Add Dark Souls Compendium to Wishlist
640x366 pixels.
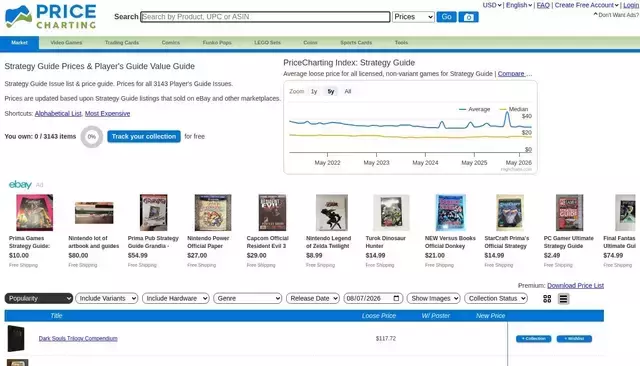pos(574,339)
